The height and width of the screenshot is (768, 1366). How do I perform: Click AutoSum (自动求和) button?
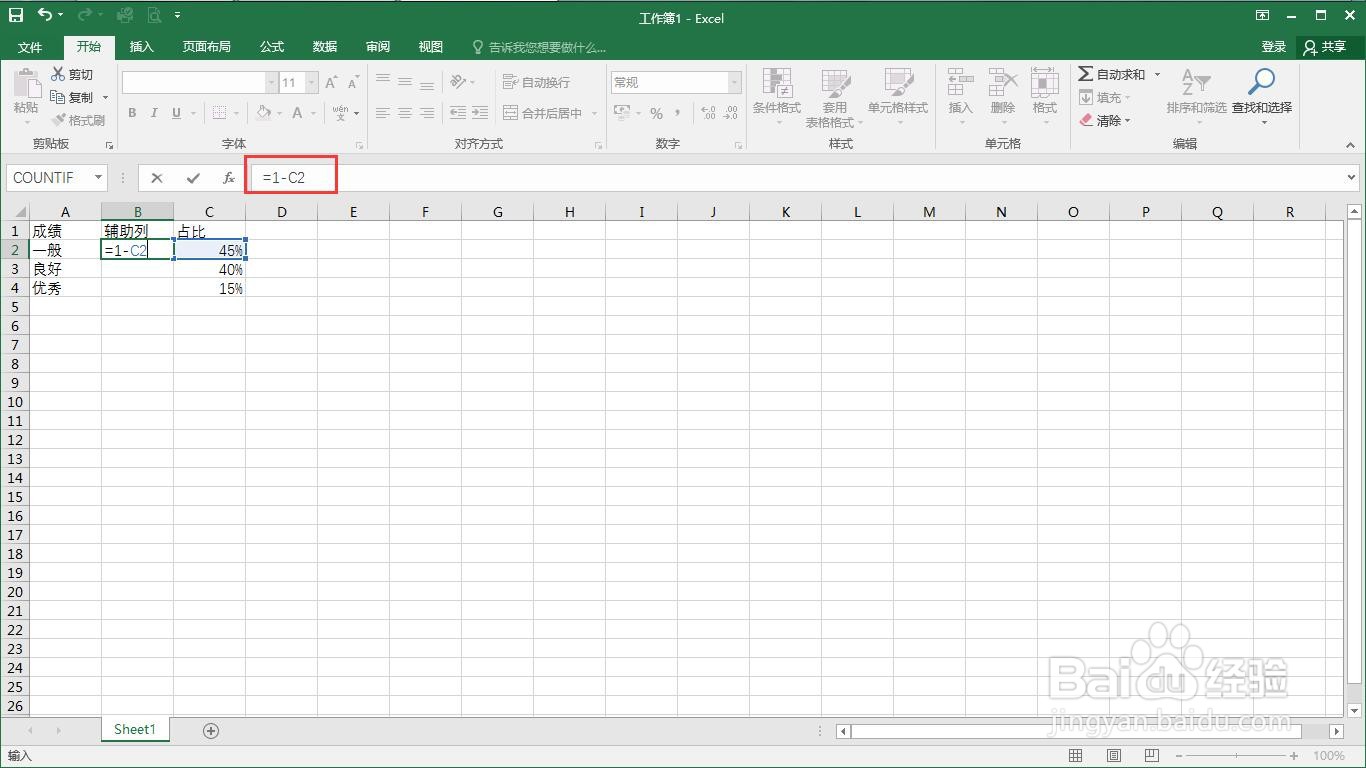point(1112,74)
